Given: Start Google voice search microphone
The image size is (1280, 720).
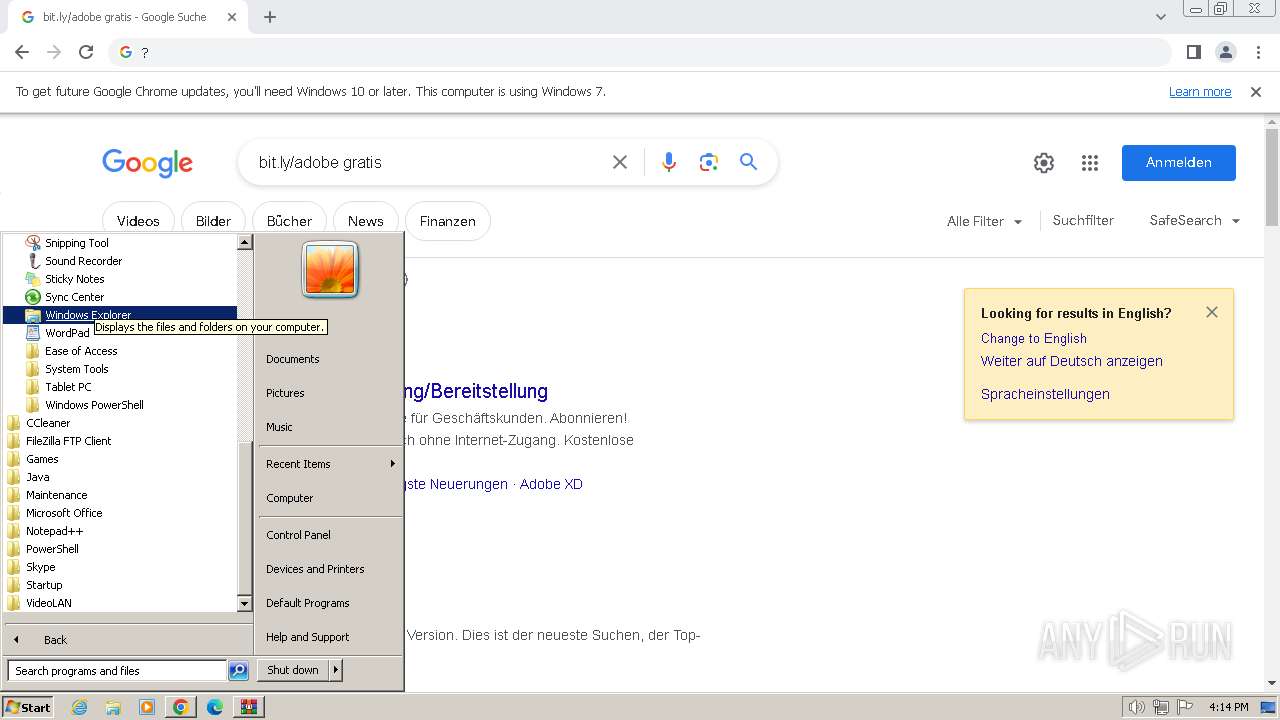Looking at the screenshot, I should pyautogui.click(x=669, y=162).
